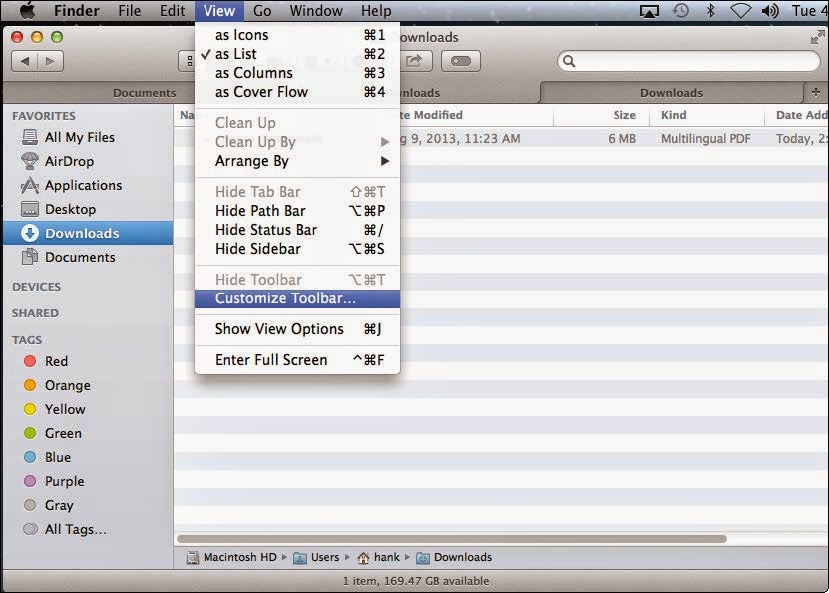The height and width of the screenshot is (593, 829).
Task: Click the volume speaker icon
Action: [770, 11]
